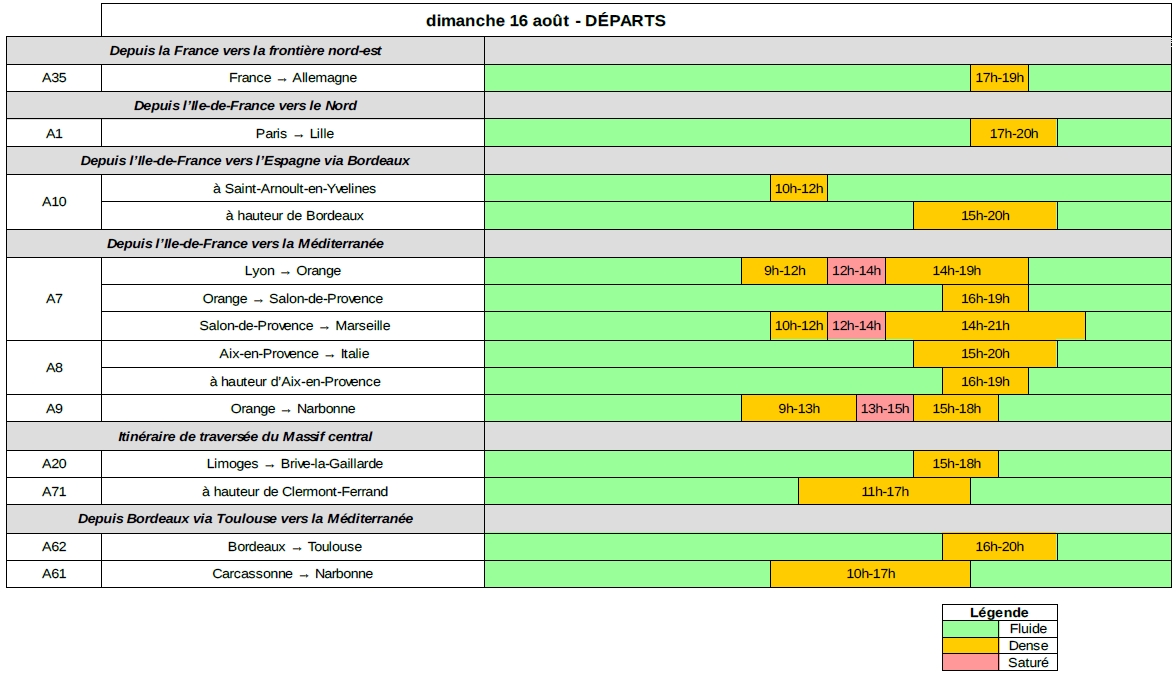Click the 13h-15h saturated block on A9

pyautogui.click(x=884, y=408)
